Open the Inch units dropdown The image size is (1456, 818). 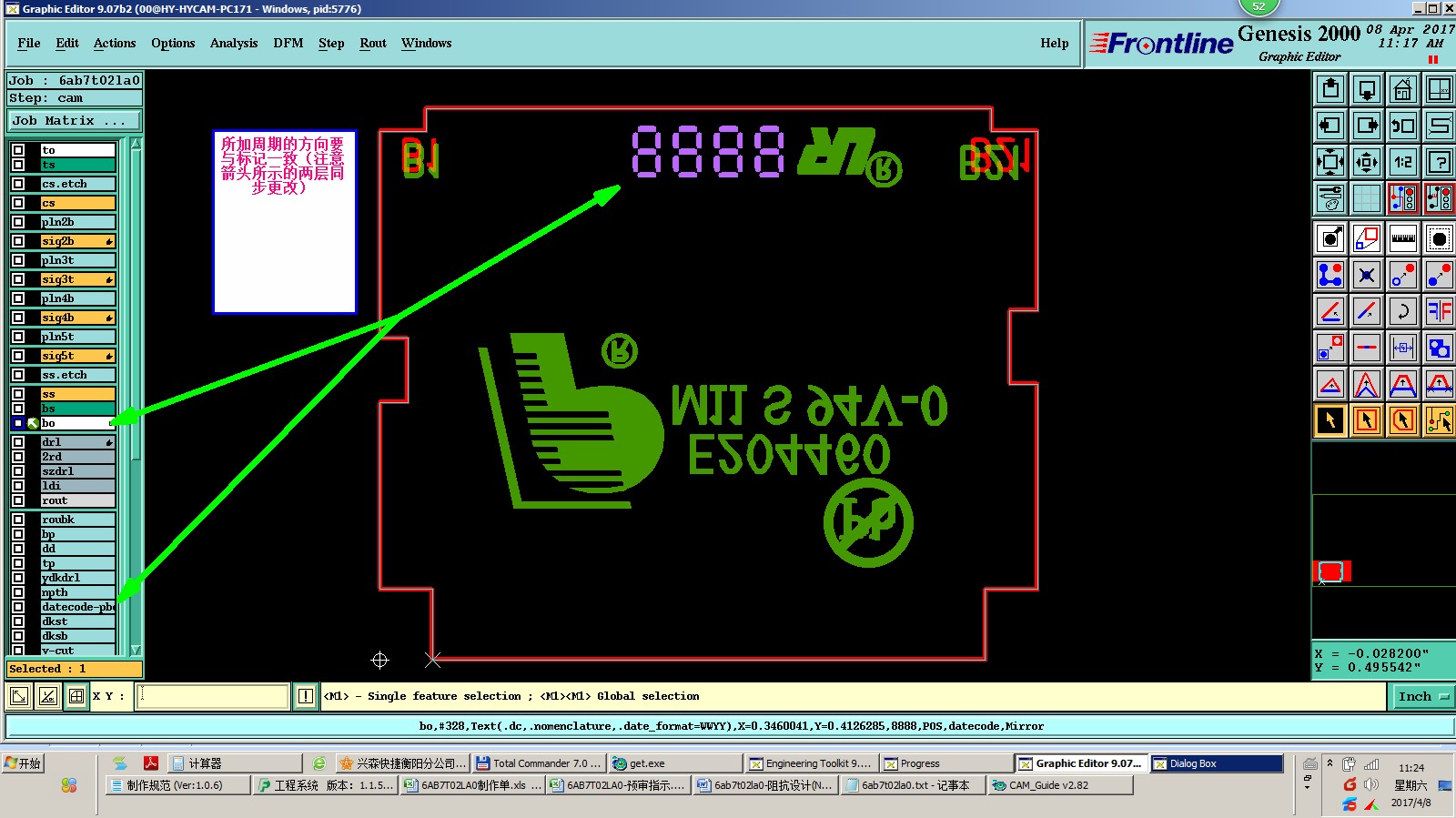click(1422, 697)
